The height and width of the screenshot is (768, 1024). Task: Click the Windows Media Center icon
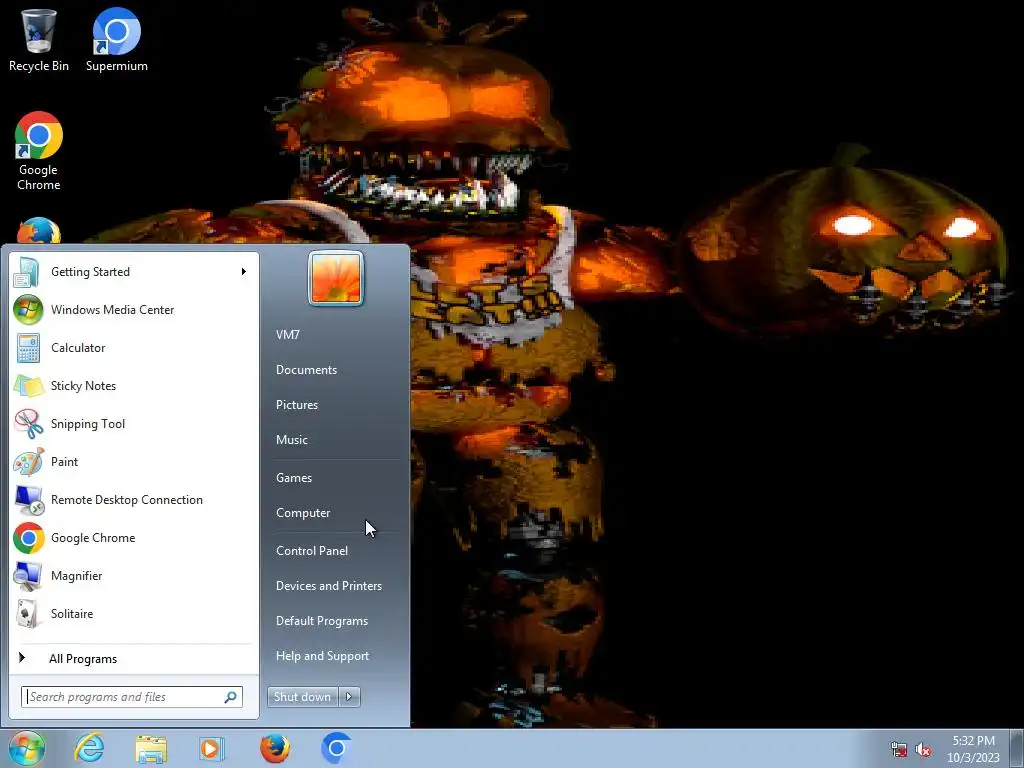tap(28, 310)
